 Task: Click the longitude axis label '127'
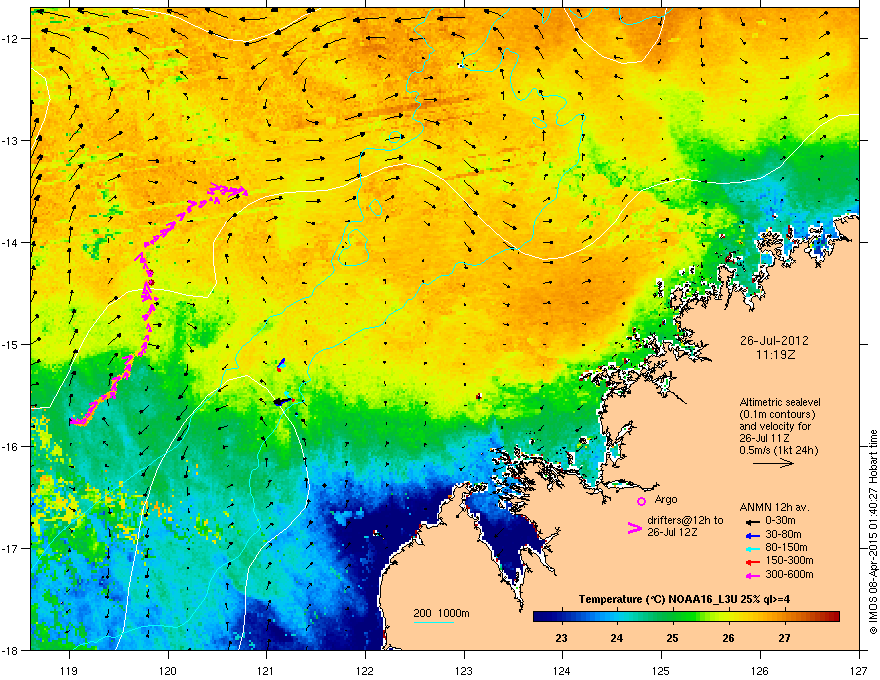point(859,670)
